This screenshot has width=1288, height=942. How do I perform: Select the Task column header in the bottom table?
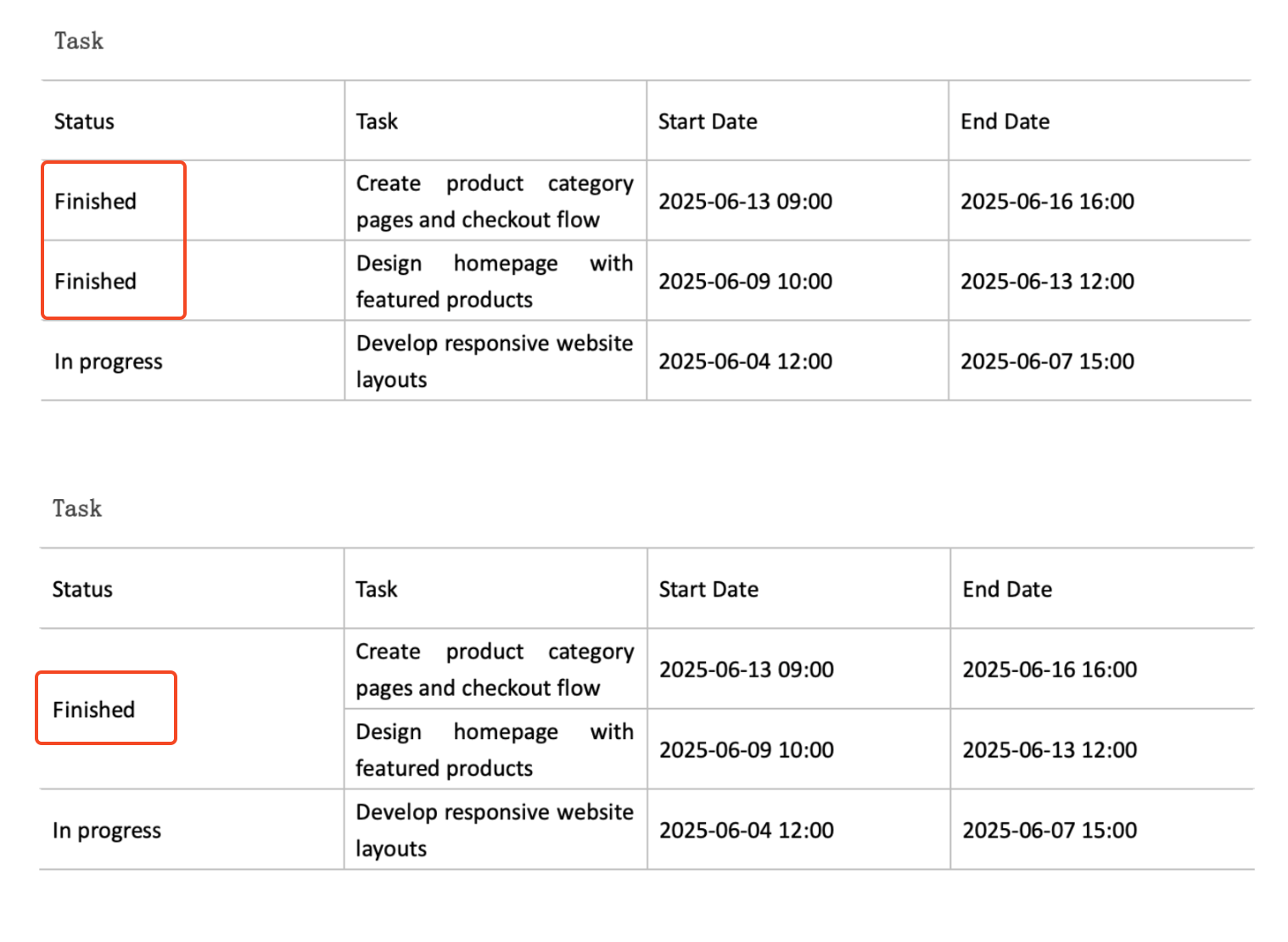click(376, 589)
